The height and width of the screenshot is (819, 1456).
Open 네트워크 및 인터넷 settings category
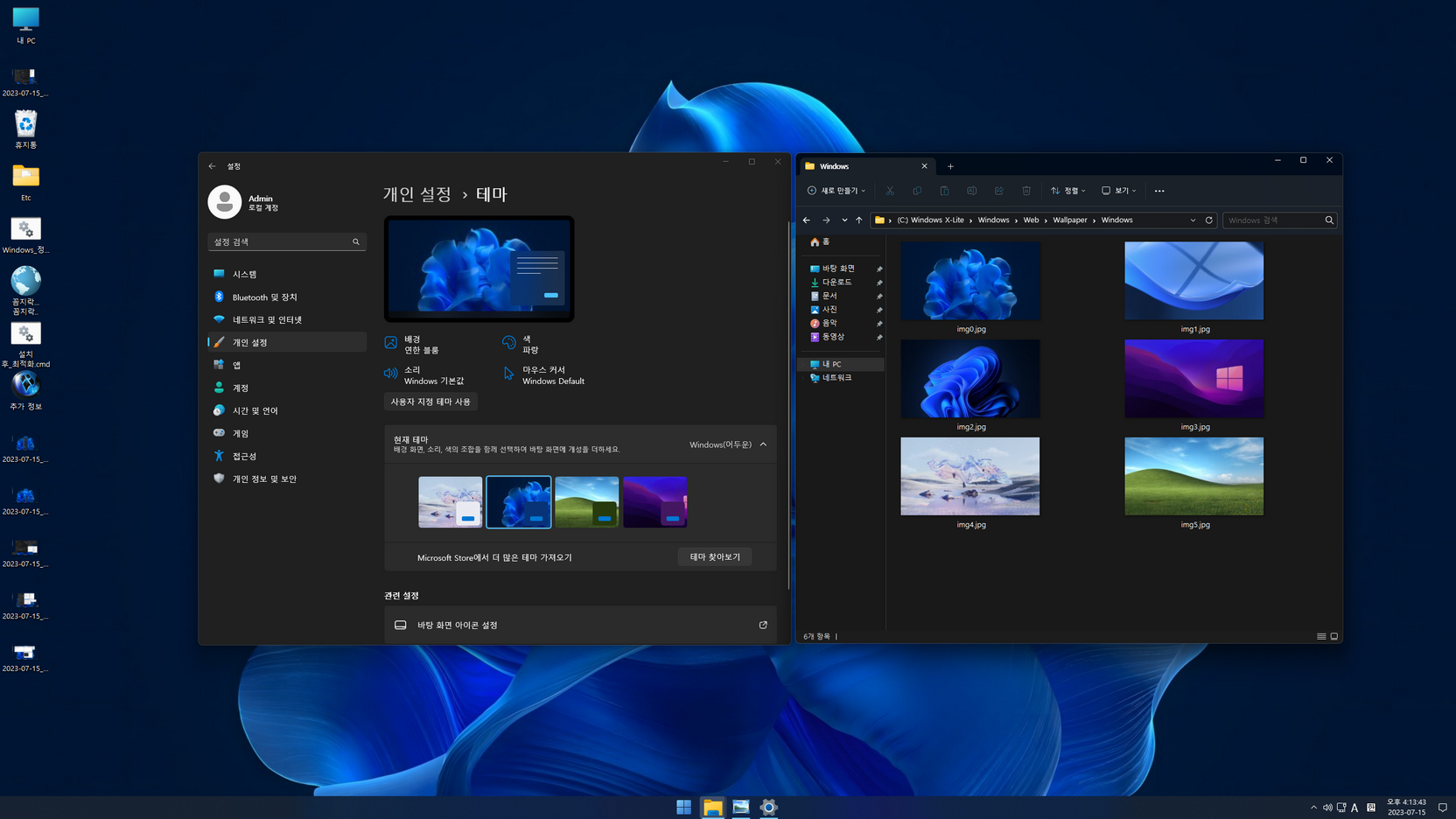[x=287, y=319]
